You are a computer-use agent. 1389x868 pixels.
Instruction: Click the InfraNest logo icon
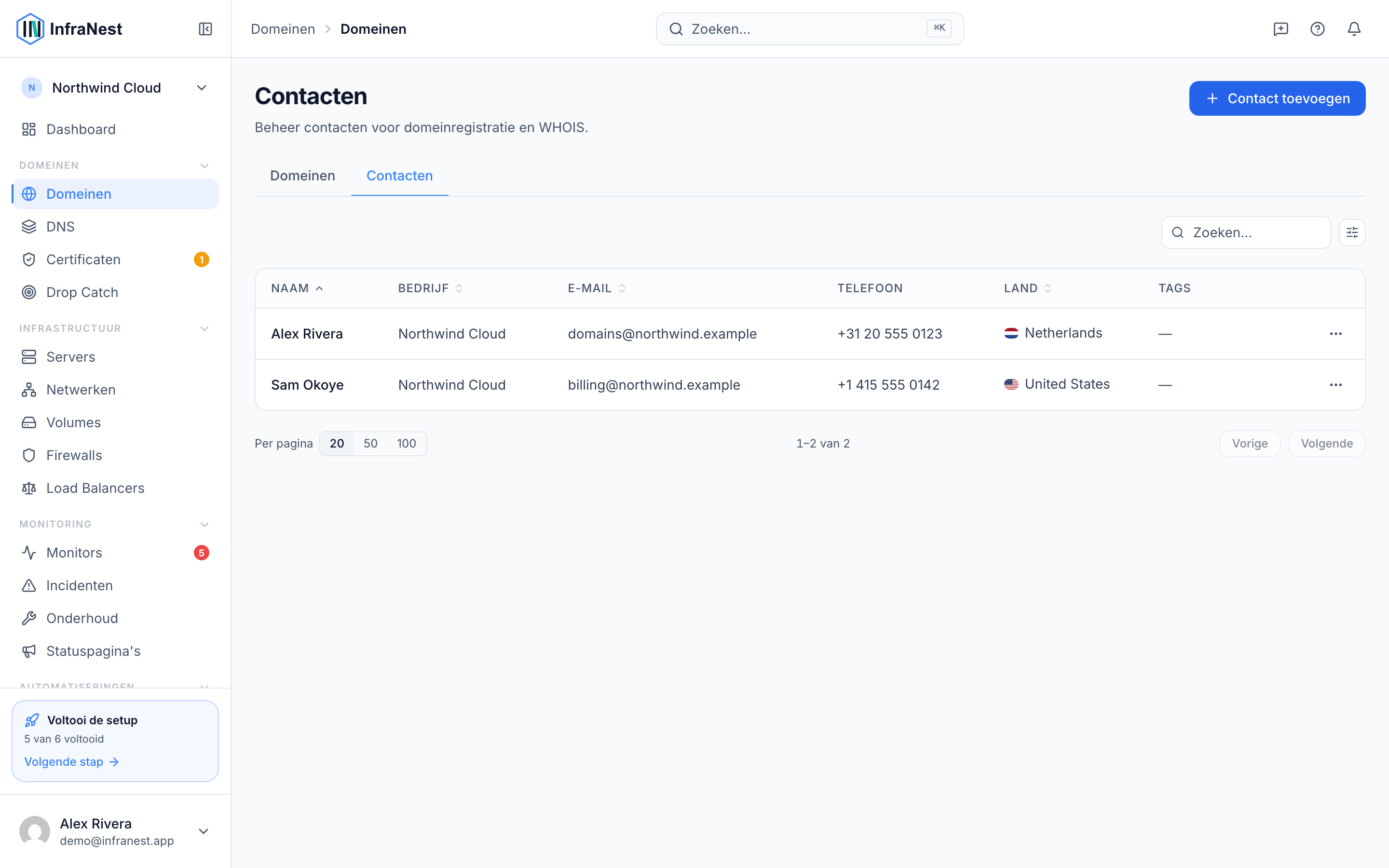point(30,29)
